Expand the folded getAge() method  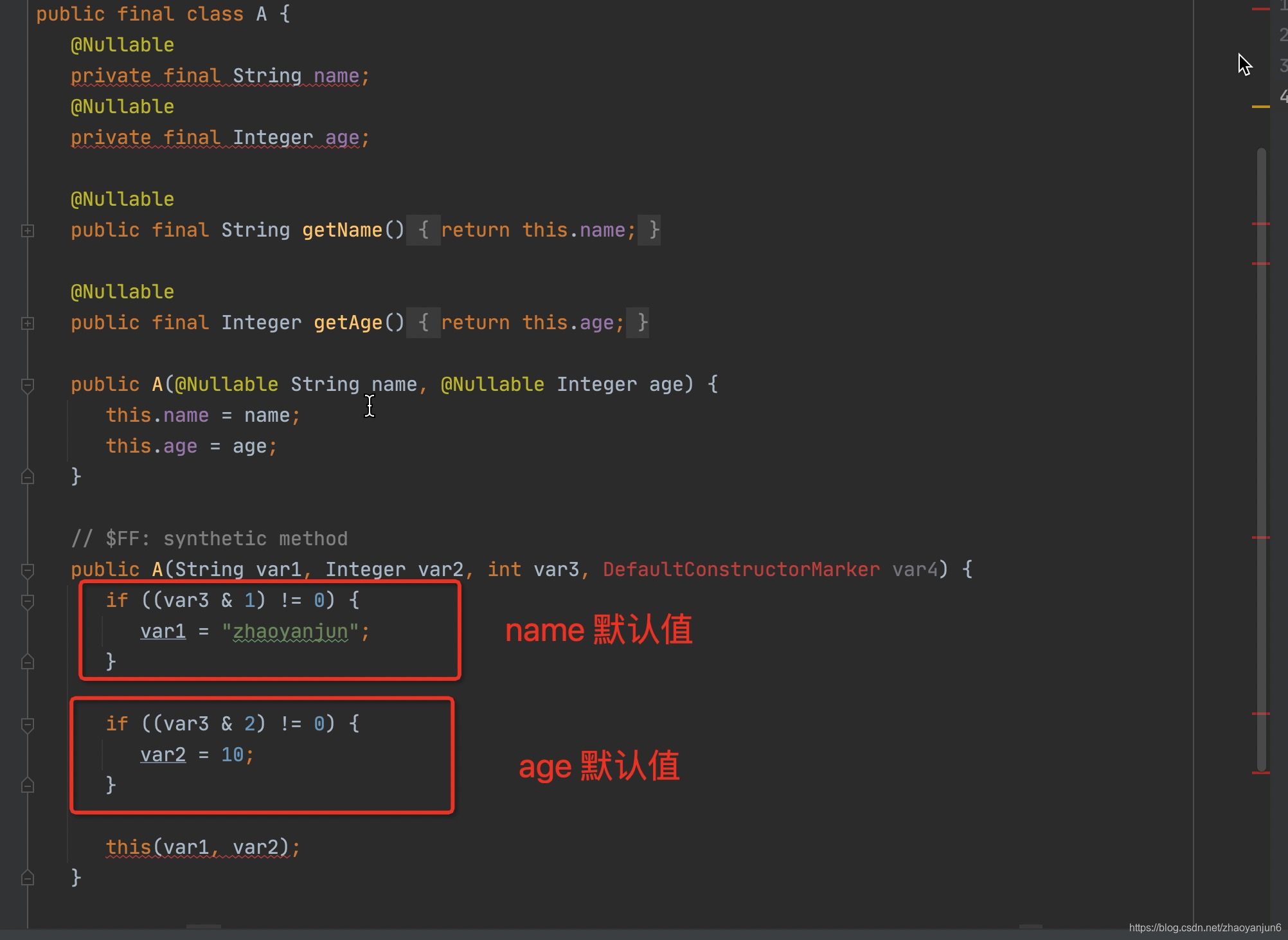coord(28,323)
